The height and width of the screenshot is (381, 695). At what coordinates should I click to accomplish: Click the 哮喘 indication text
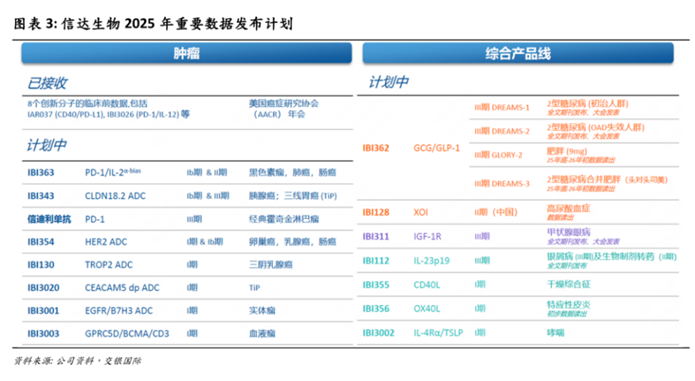coord(556,332)
